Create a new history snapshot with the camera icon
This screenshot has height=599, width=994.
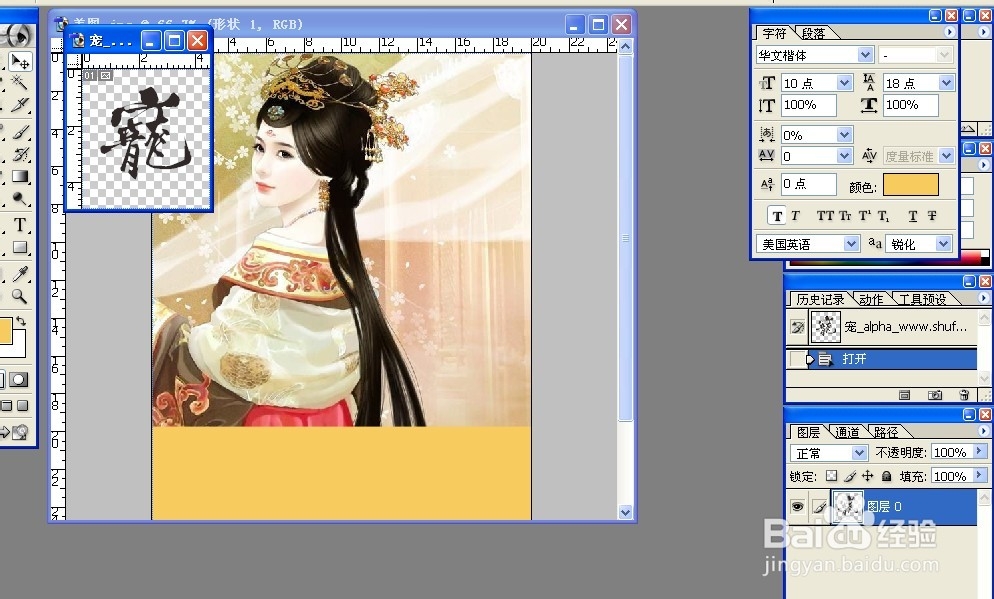click(934, 395)
